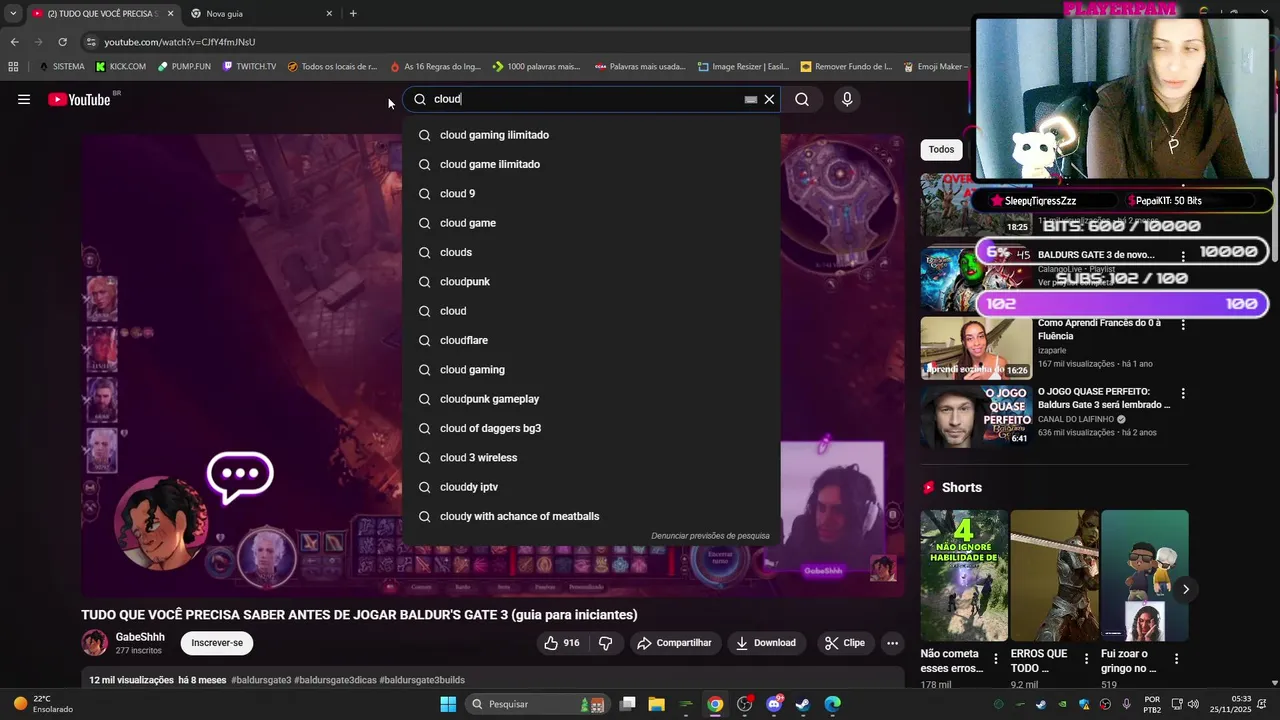The width and height of the screenshot is (1280, 720).
Task: Open the KICK.COM bookmark
Action: (x=121, y=67)
